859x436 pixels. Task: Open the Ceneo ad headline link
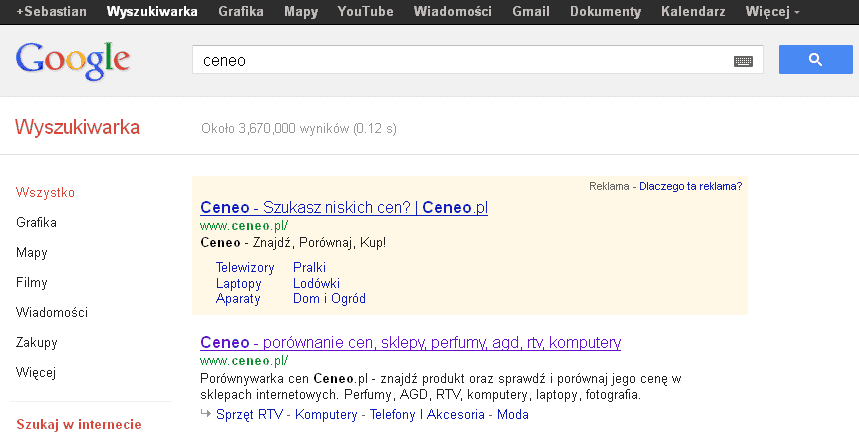pyautogui.click(x=343, y=208)
